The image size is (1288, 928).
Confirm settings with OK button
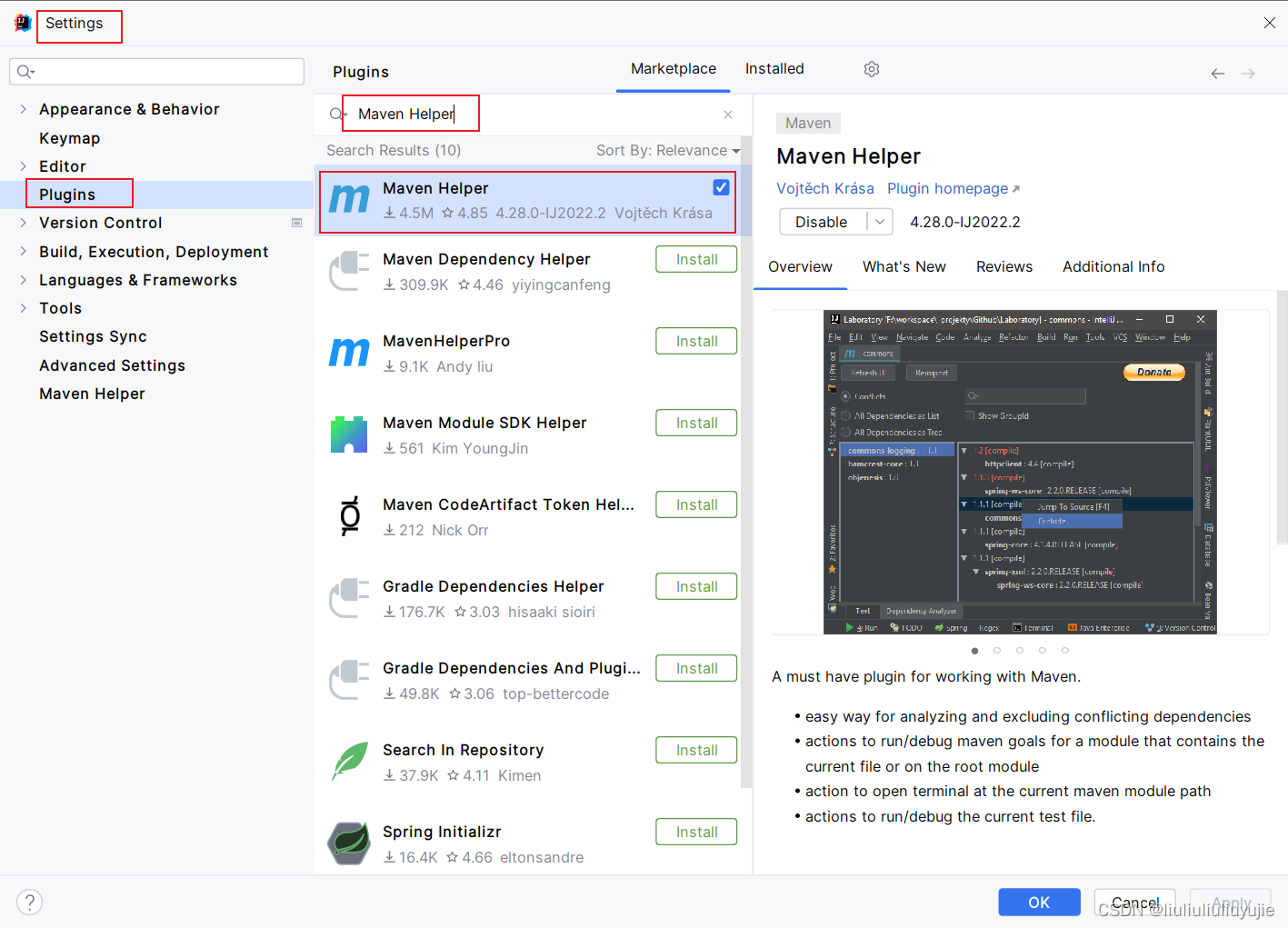[1039, 903]
